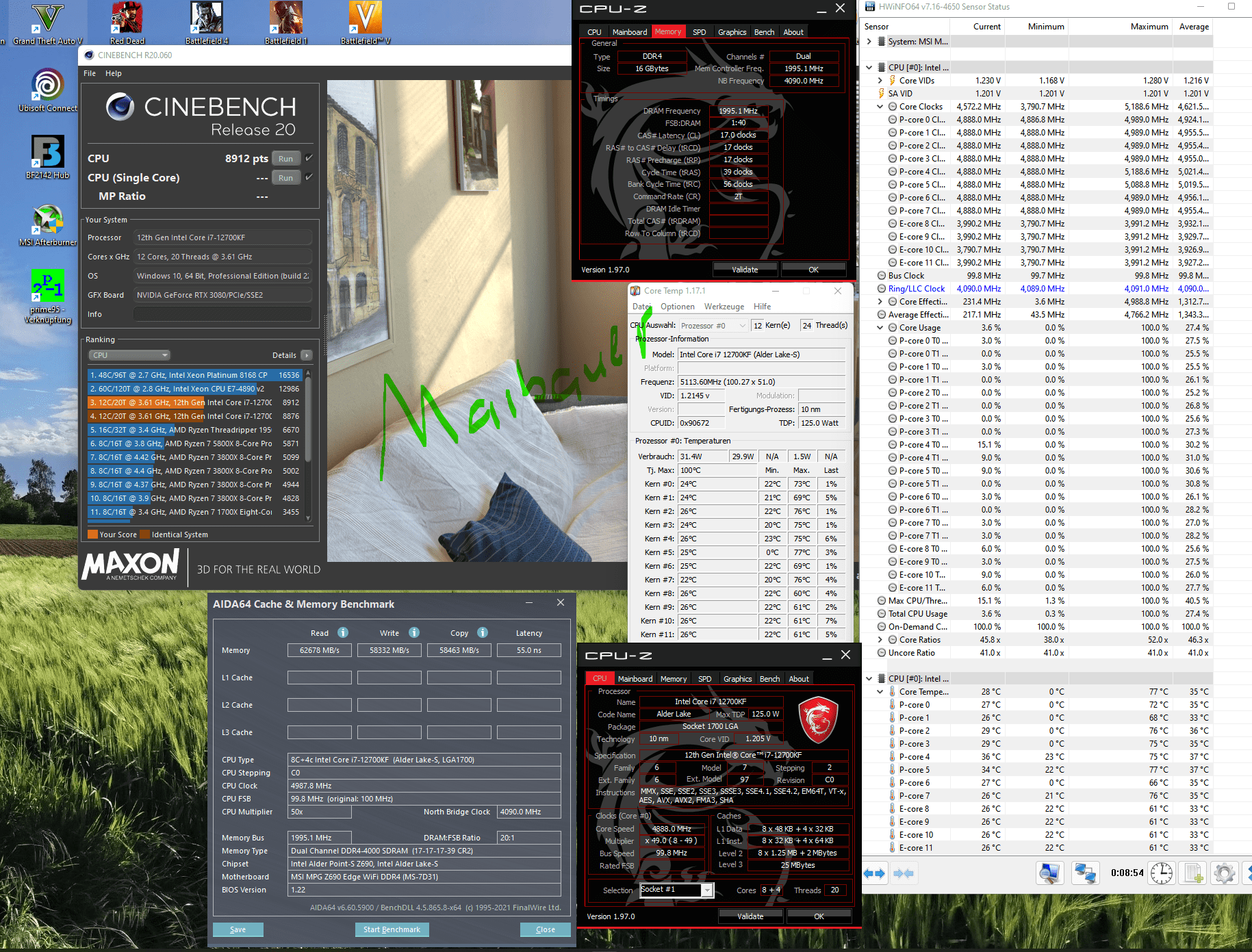Click HWiNFO's networked computers icon
The height and width of the screenshot is (952, 1252).
[x=1086, y=873]
